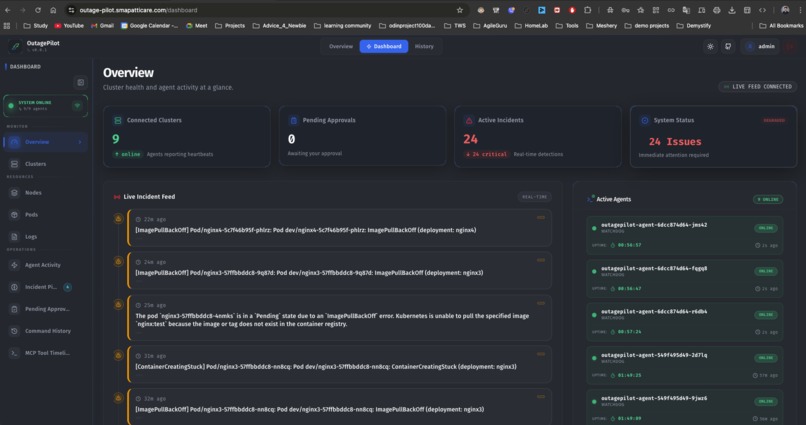The image size is (806, 425).
Task: Open the browser profile avatar
Action: click(x=785, y=10)
